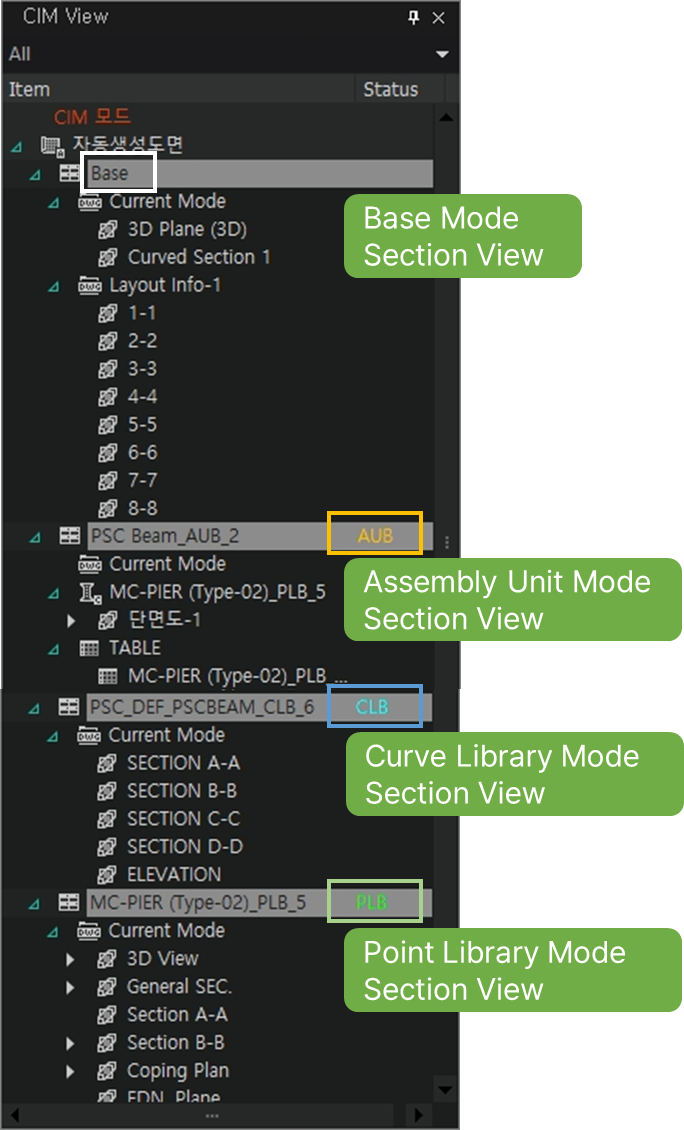Image resolution: width=684 pixels, height=1130 pixels.
Task: Click the 3-3 section icon
Action: point(107,369)
